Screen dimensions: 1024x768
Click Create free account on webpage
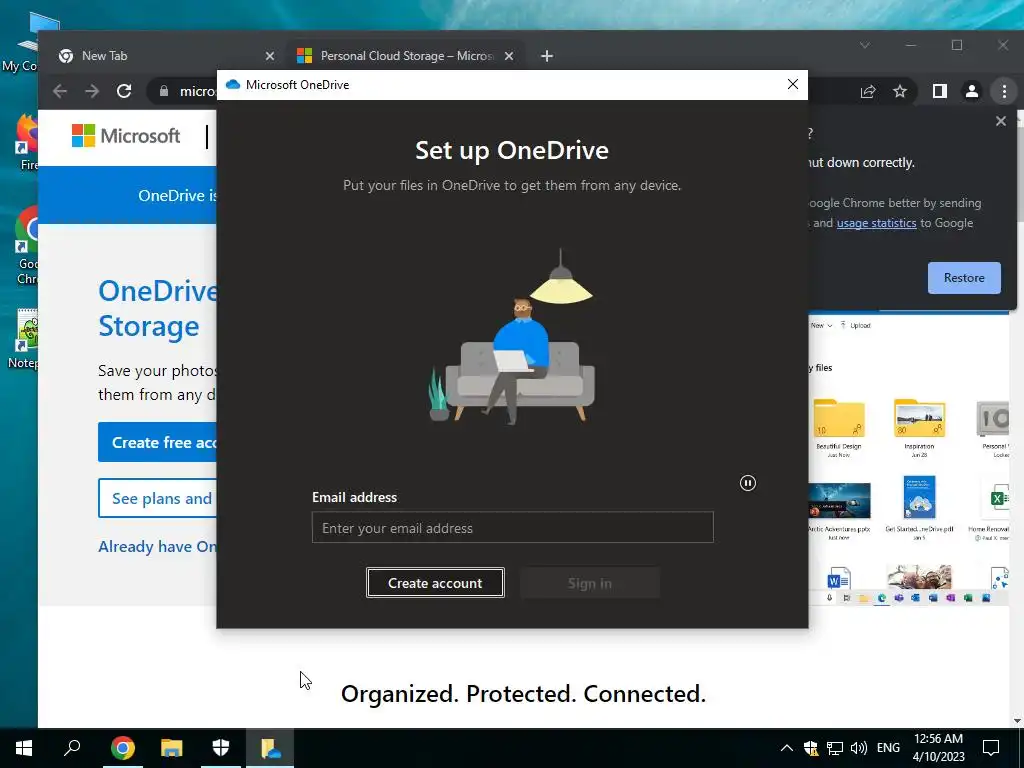point(157,442)
